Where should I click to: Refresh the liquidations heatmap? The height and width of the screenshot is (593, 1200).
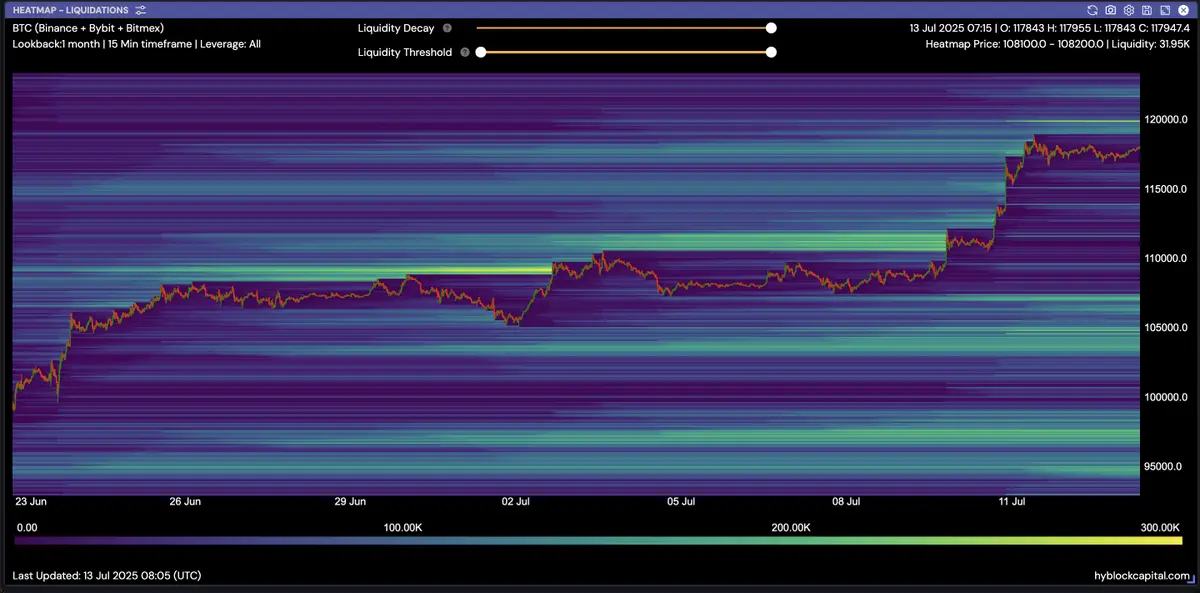pos(1092,10)
